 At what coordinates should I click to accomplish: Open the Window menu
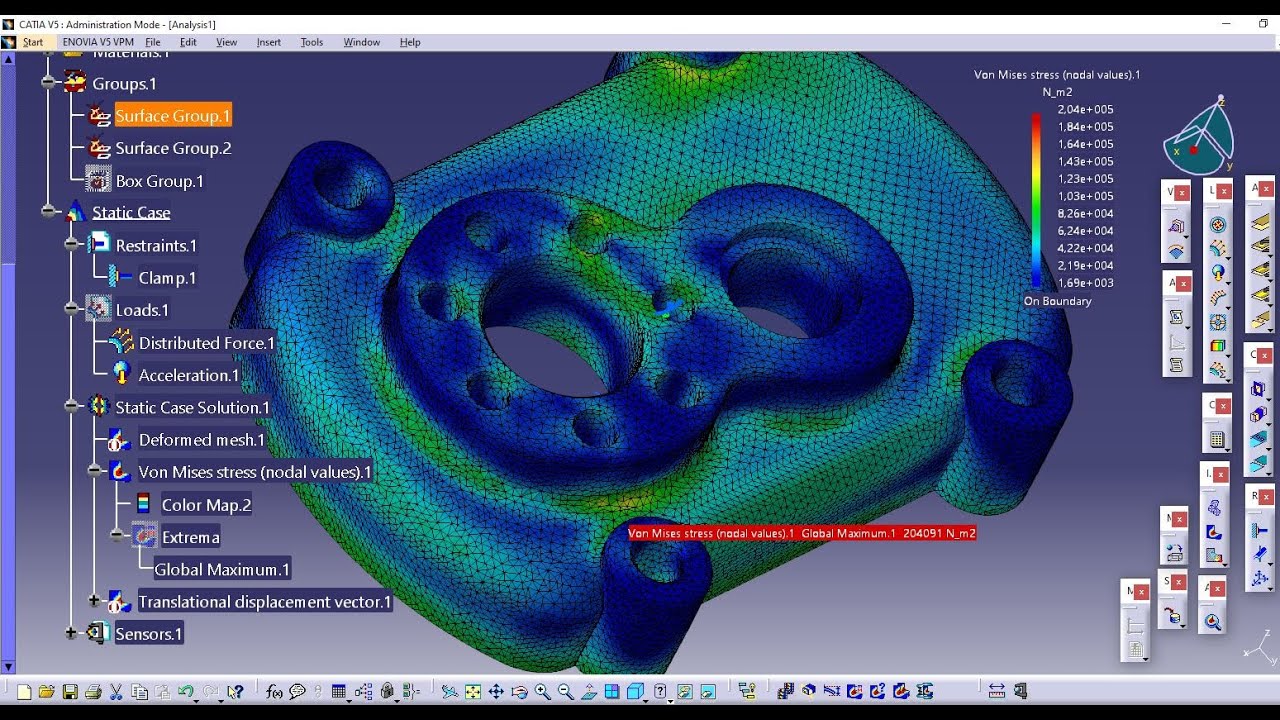361,42
